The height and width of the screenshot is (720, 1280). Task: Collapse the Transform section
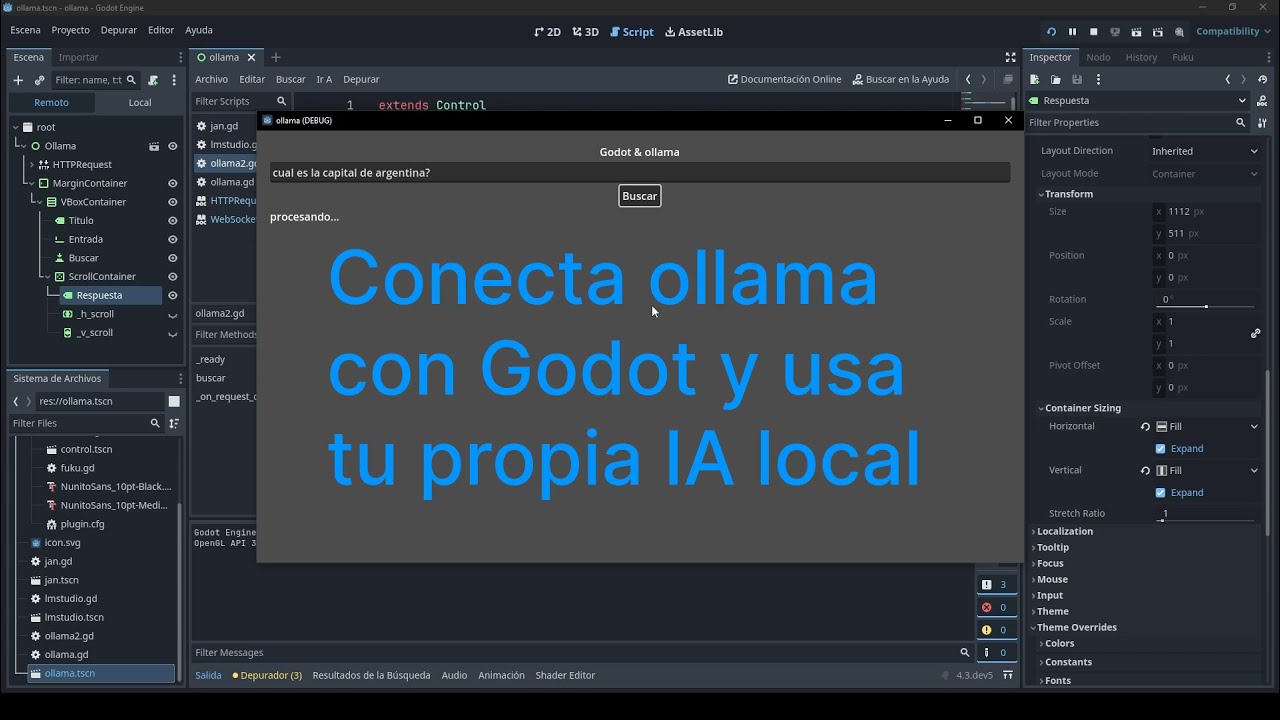(x=1068, y=194)
